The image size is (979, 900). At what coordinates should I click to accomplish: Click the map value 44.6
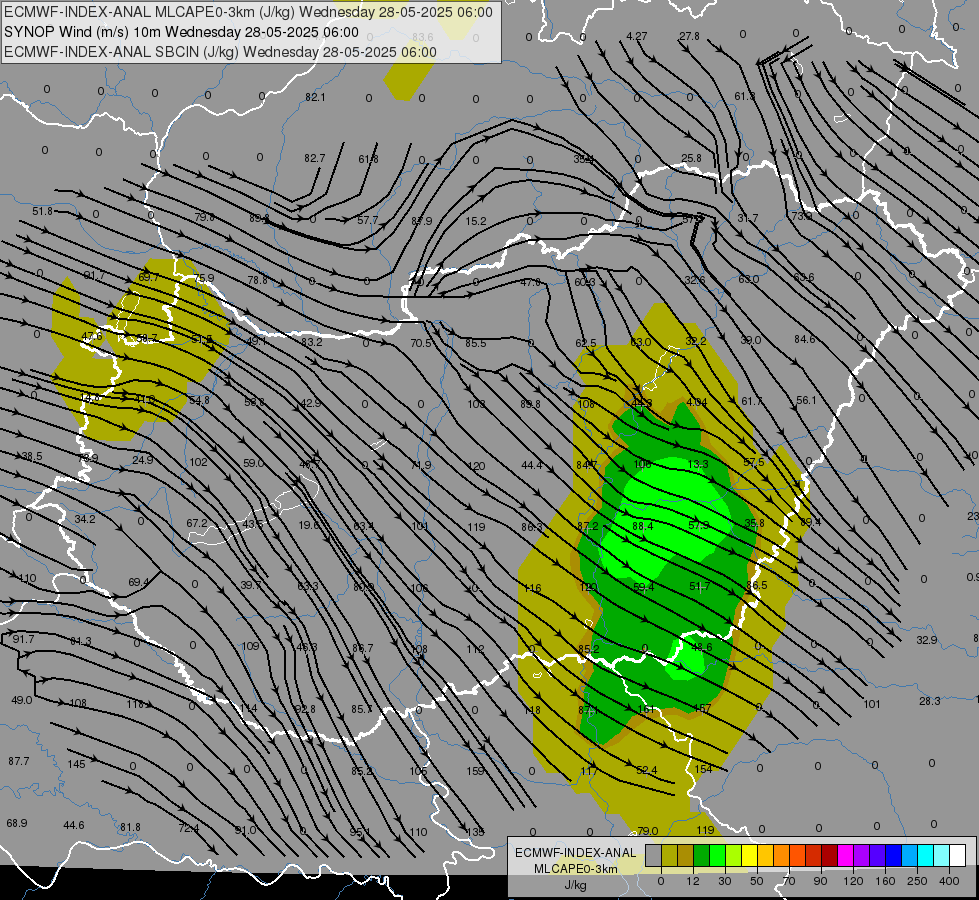[x=74, y=825]
